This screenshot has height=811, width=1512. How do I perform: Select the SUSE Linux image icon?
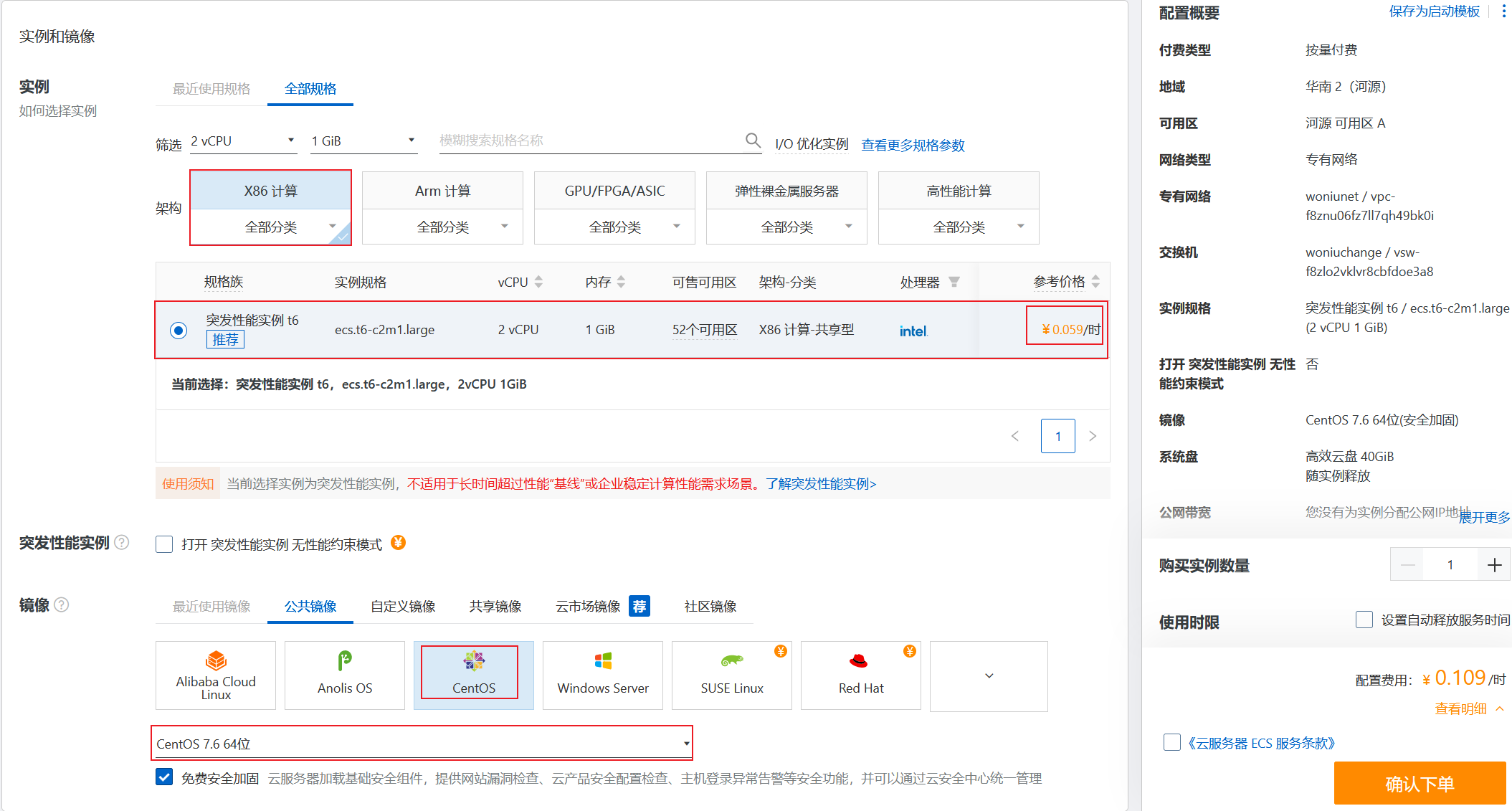pyautogui.click(x=732, y=660)
